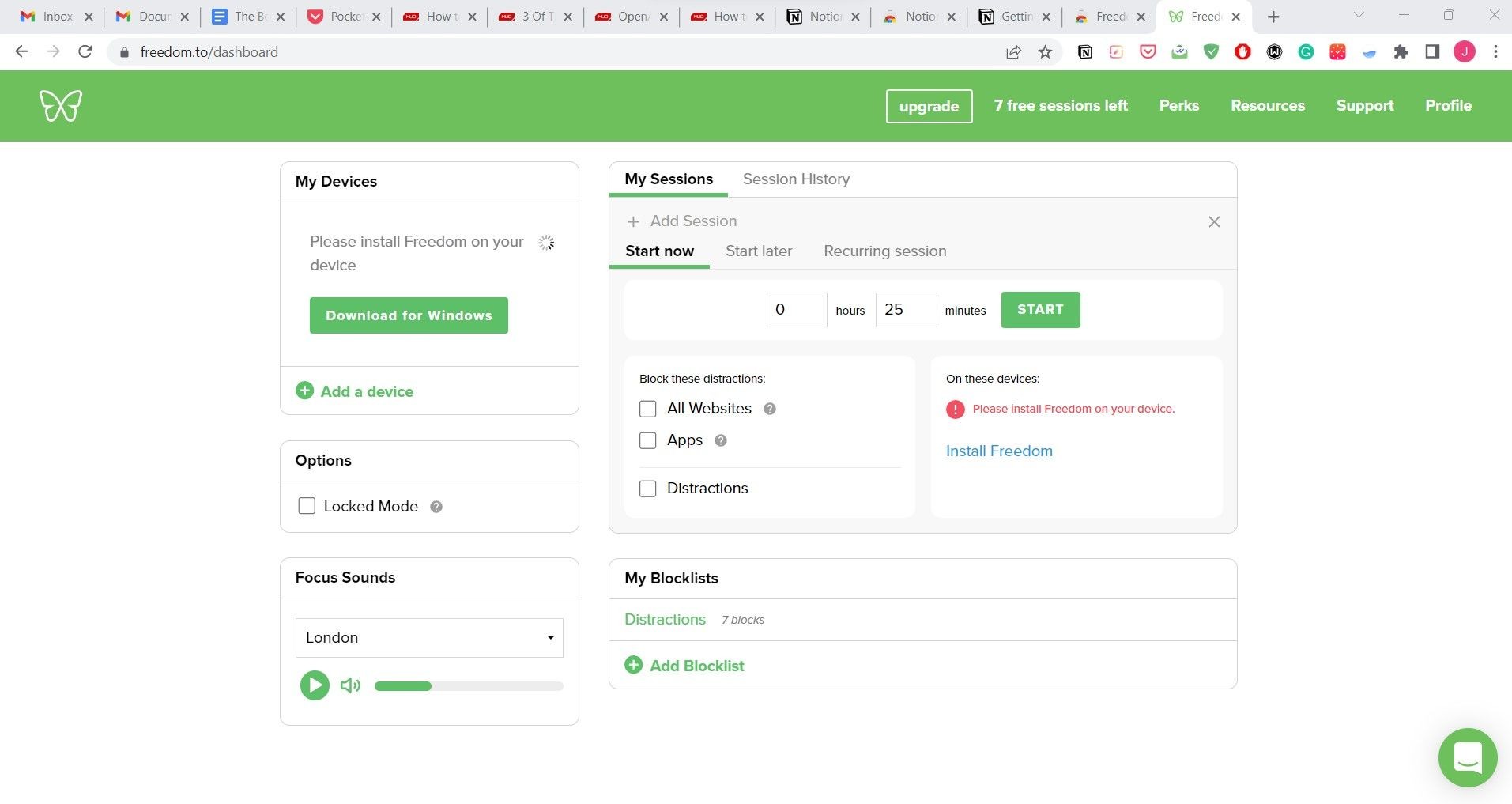Click the Add Session heading

pyautogui.click(x=693, y=221)
